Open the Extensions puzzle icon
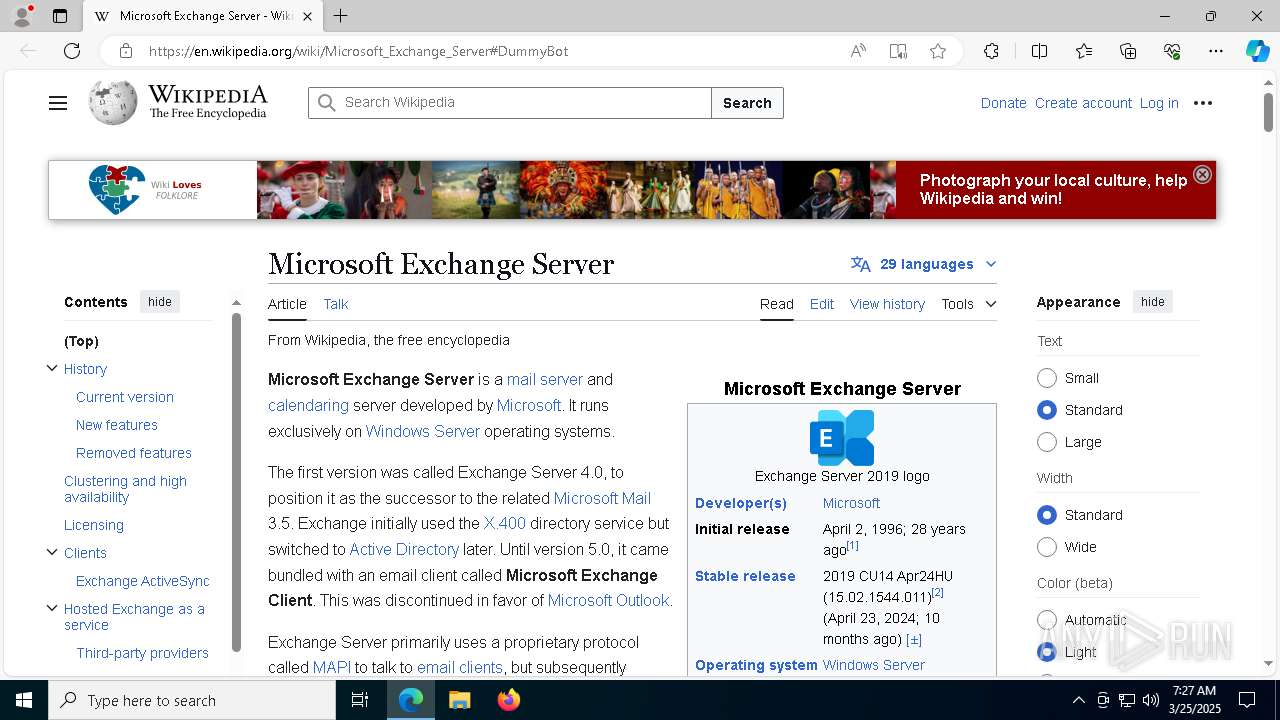The width and height of the screenshot is (1280, 720). coord(991,51)
